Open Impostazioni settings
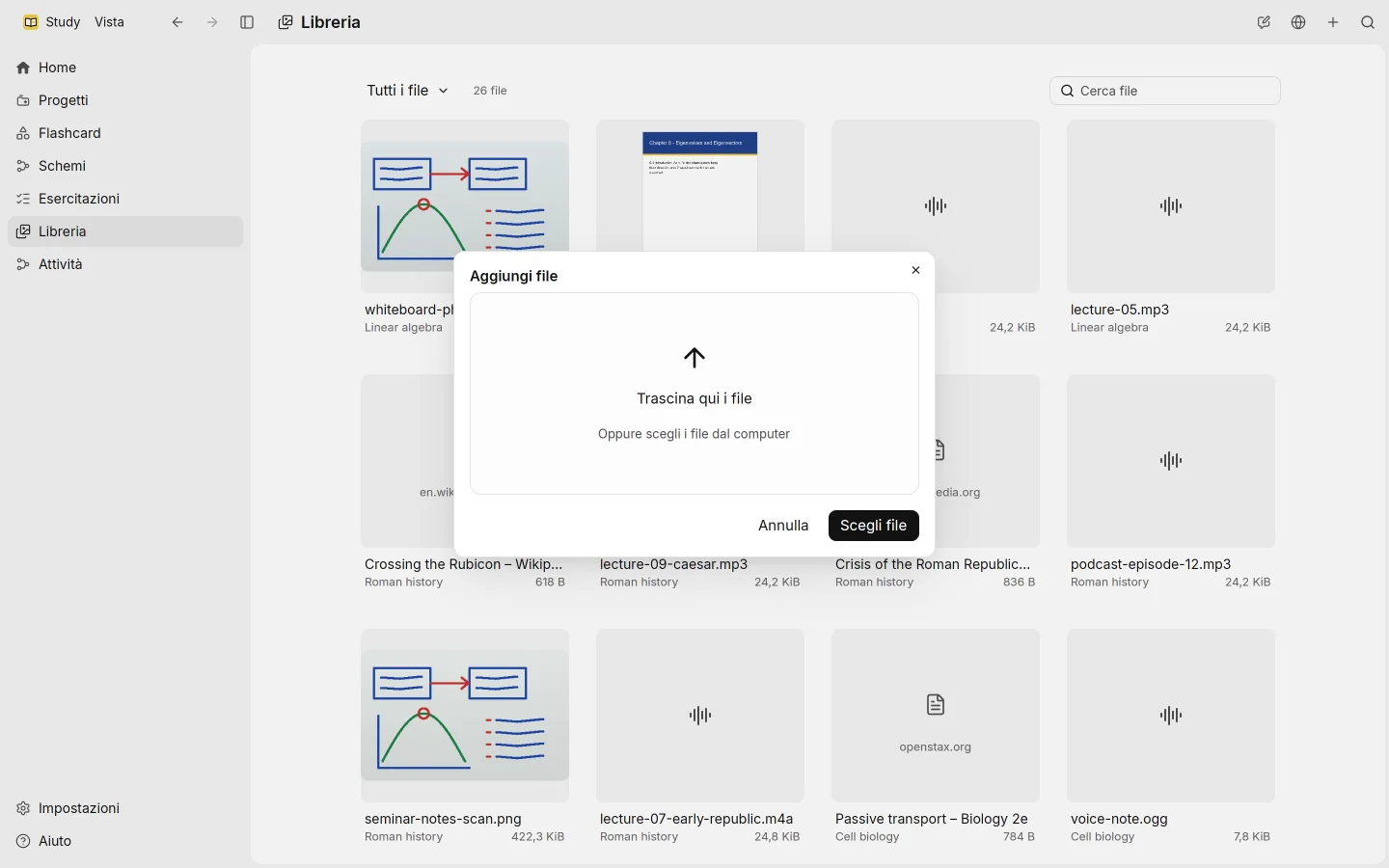The height and width of the screenshot is (868, 1389). 125,808
